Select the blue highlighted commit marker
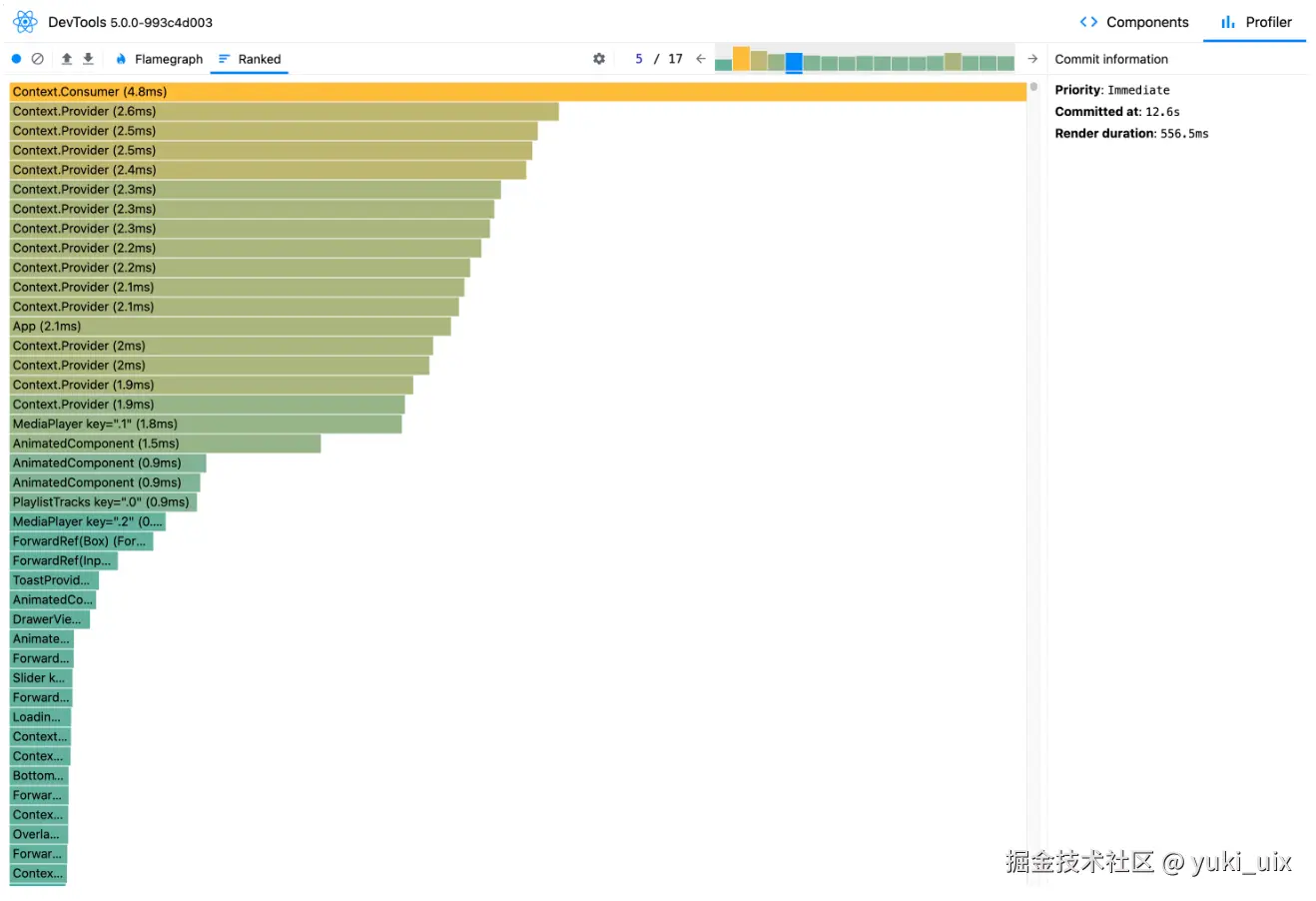This screenshot has width=1316, height=901. click(x=794, y=61)
